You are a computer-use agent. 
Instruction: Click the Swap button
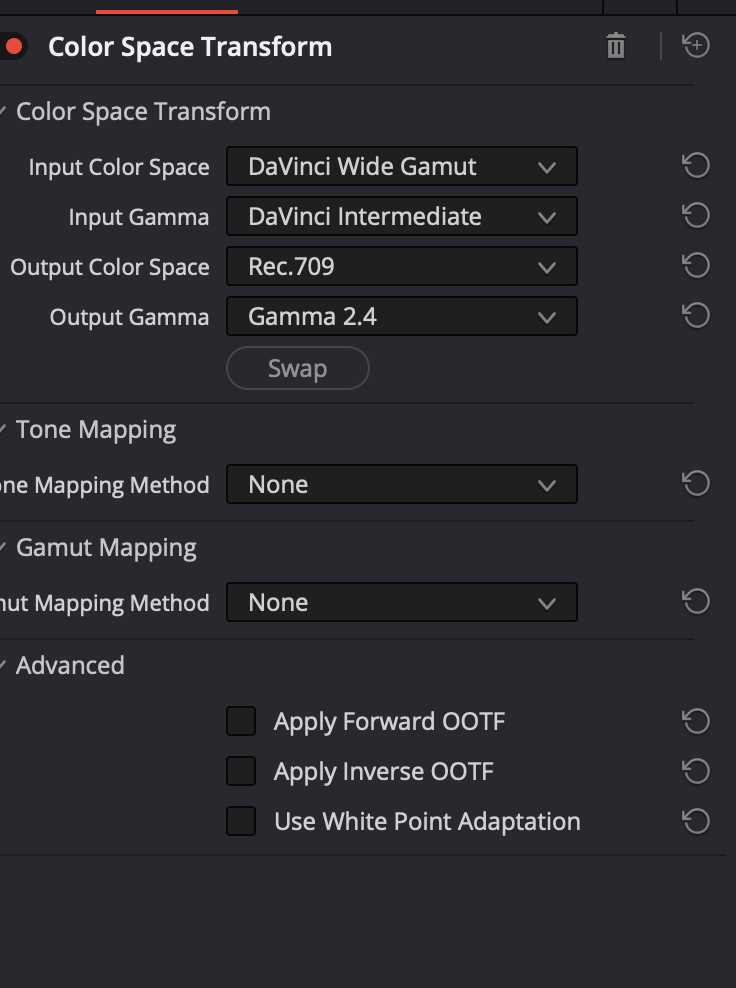click(297, 368)
